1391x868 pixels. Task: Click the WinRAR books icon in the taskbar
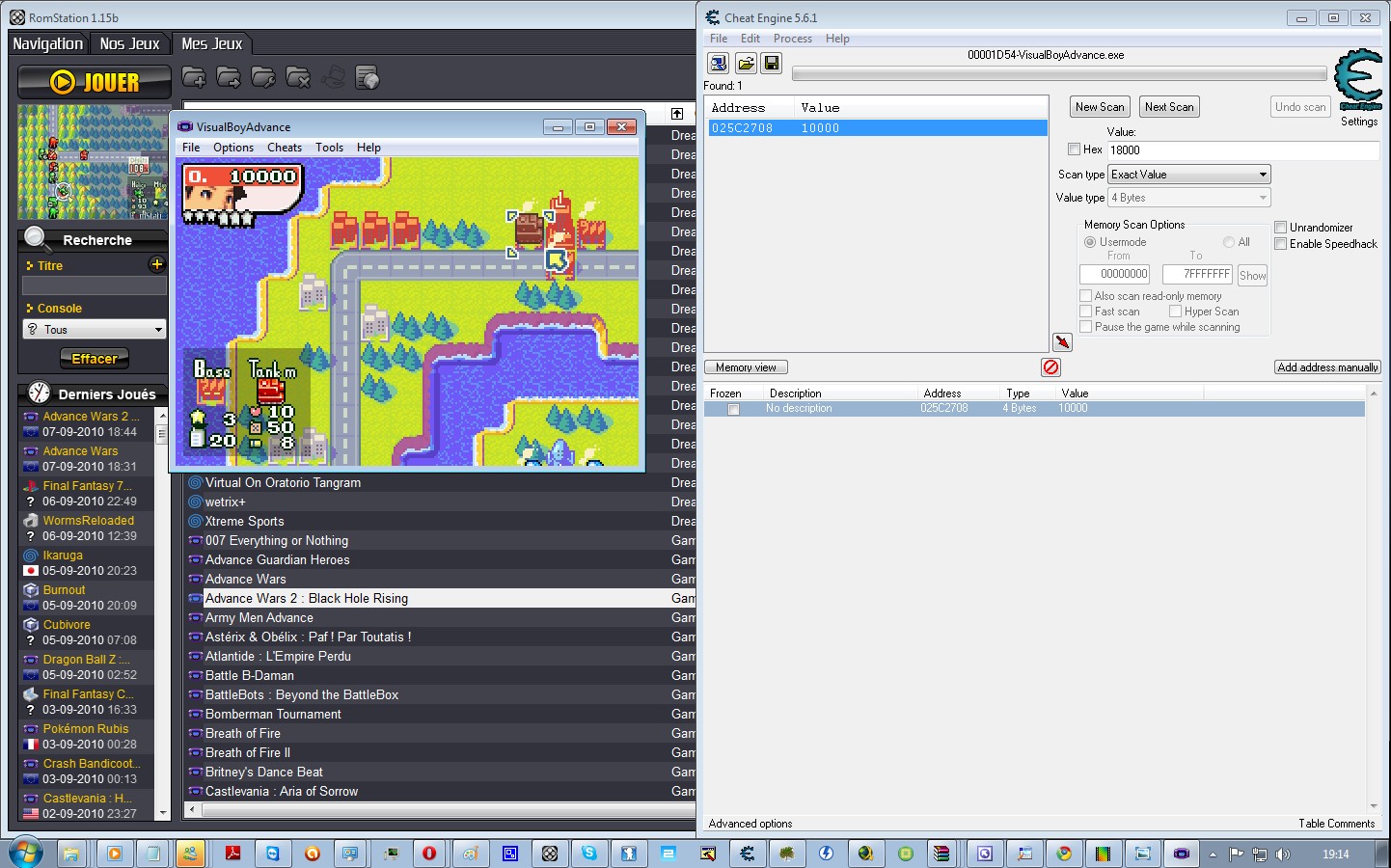[941, 854]
